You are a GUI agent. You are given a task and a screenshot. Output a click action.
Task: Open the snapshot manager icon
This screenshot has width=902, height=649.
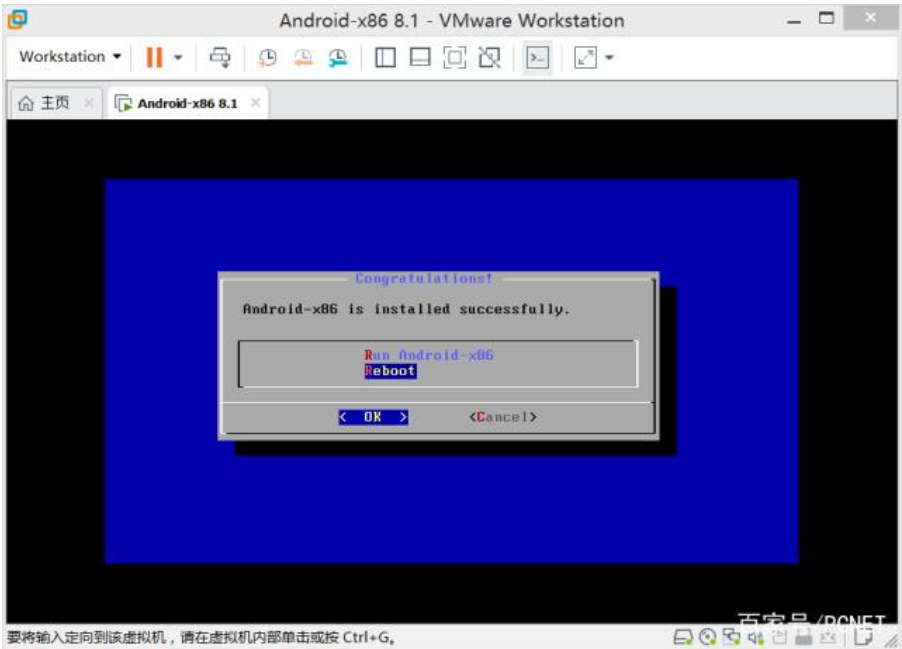click(338, 57)
